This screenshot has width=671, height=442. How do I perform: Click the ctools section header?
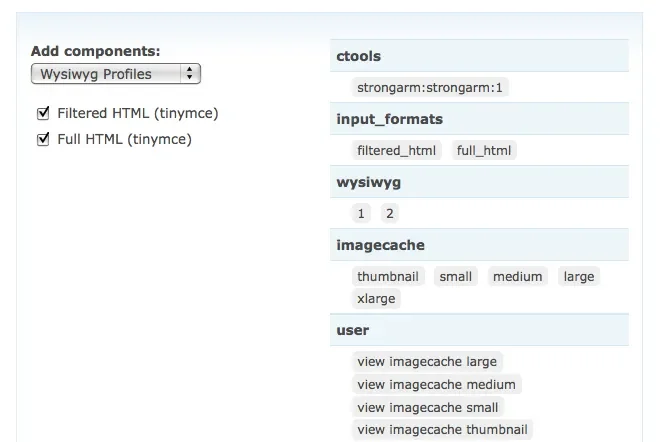coord(479,56)
